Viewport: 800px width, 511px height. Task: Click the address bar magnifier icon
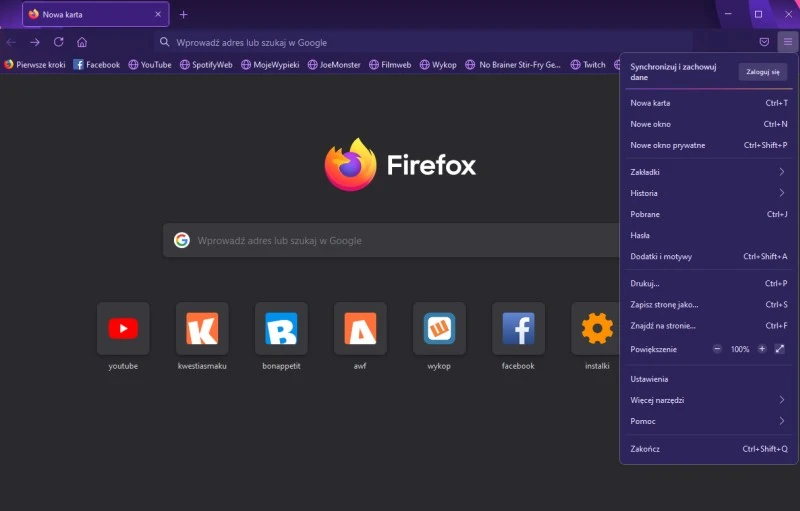click(x=164, y=42)
